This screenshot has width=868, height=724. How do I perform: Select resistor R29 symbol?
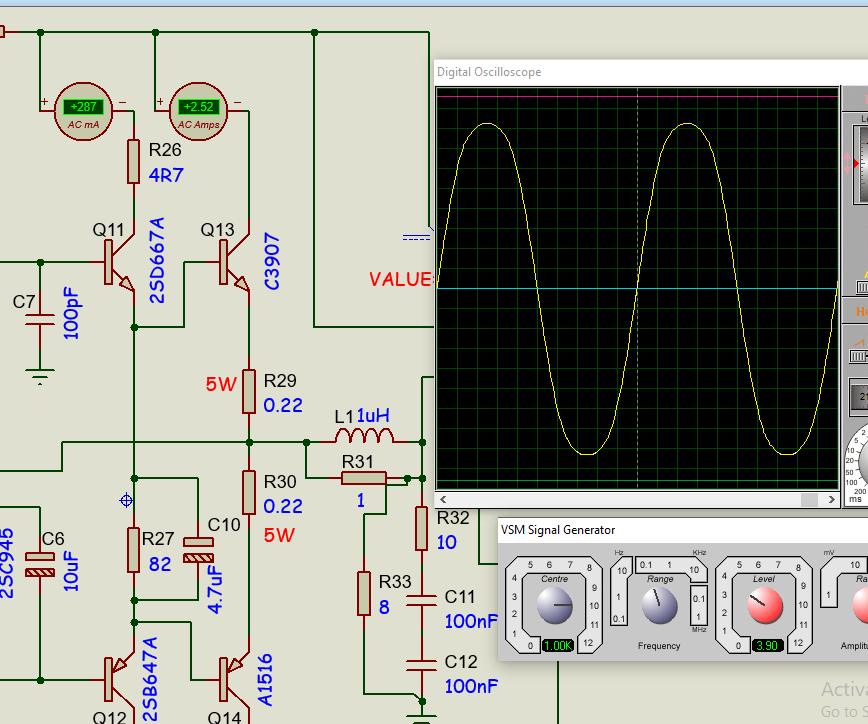249,392
